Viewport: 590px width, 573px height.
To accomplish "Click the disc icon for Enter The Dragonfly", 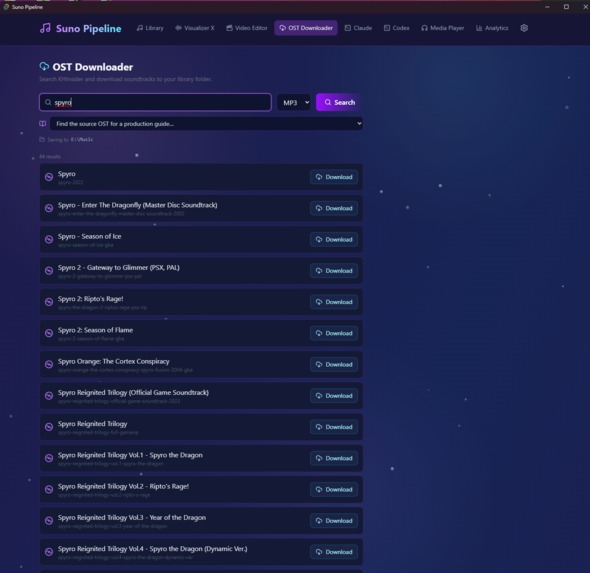I will 49,208.
